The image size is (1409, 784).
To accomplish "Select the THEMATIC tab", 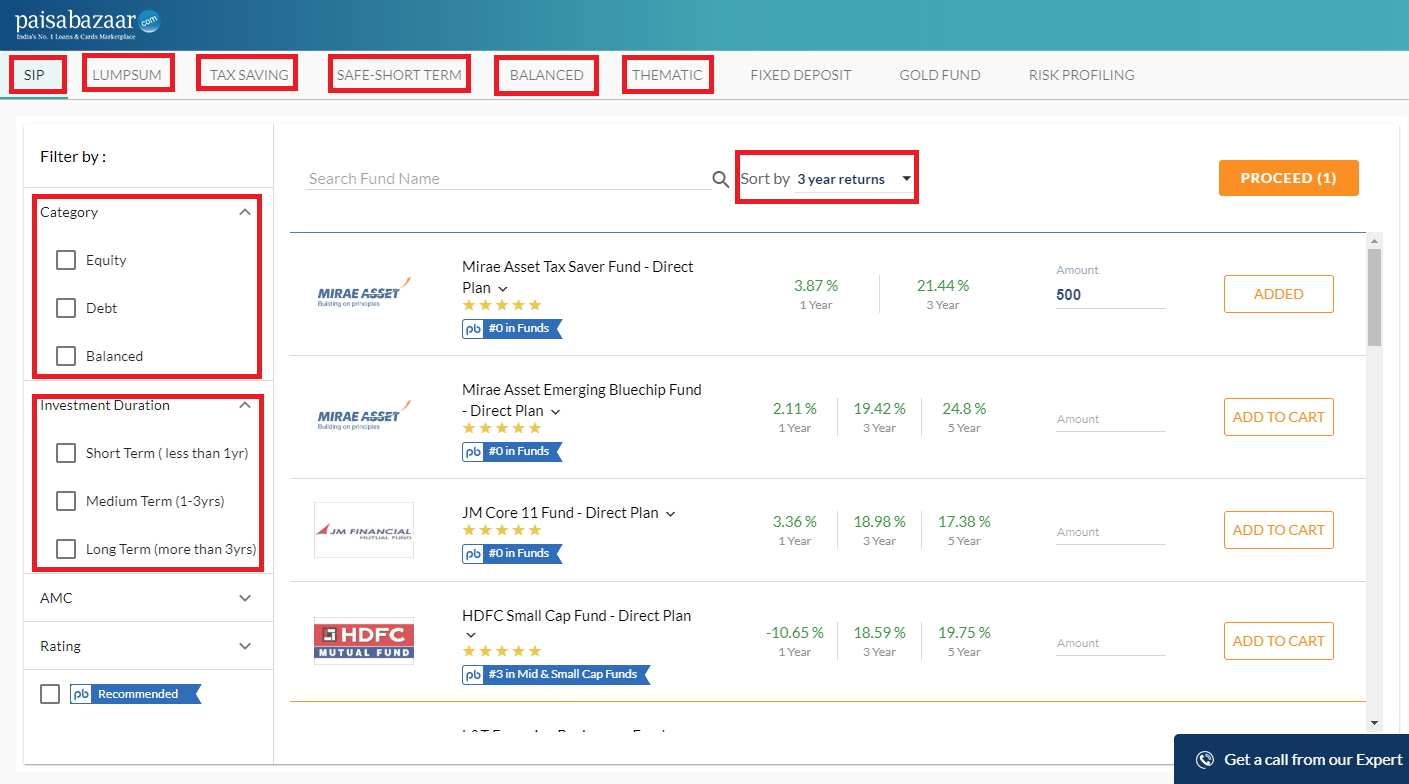I will point(667,75).
